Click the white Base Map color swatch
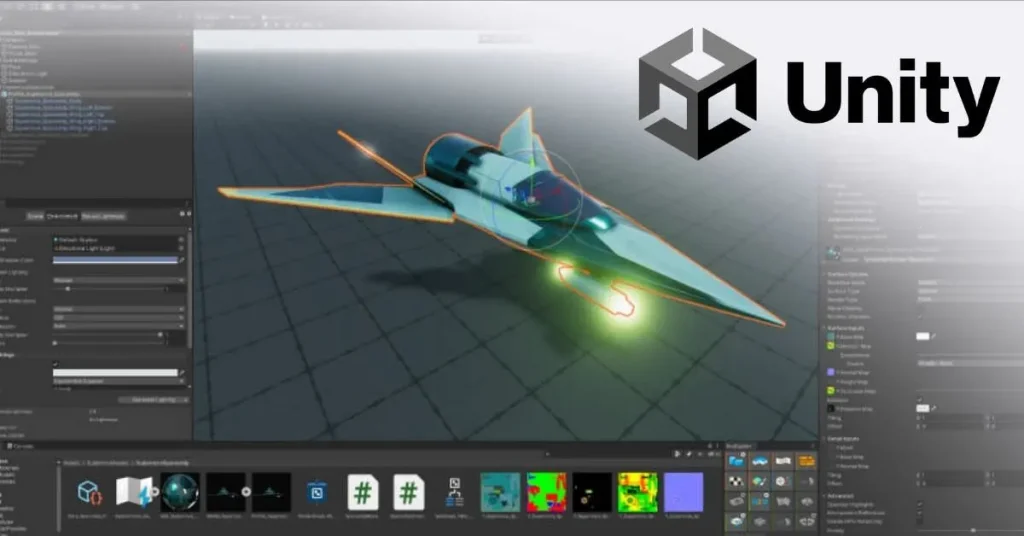The width and height of the screenshot is (1024, 536). [x=923, y=336]
